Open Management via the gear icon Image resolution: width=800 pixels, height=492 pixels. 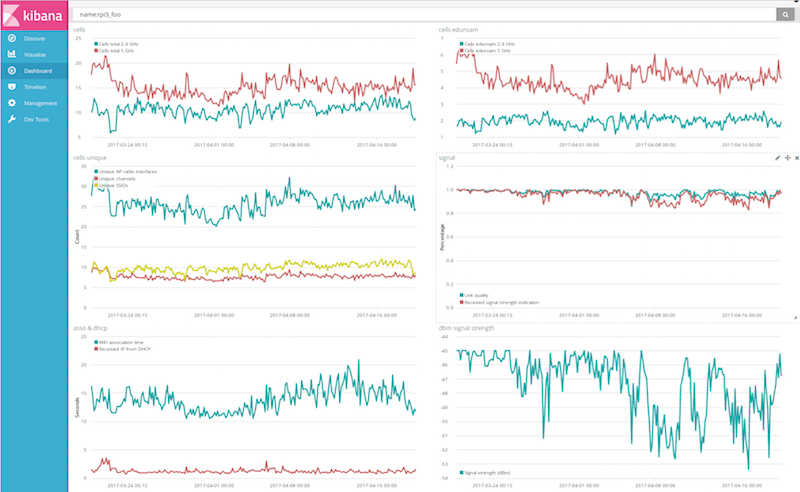[11, 103]
